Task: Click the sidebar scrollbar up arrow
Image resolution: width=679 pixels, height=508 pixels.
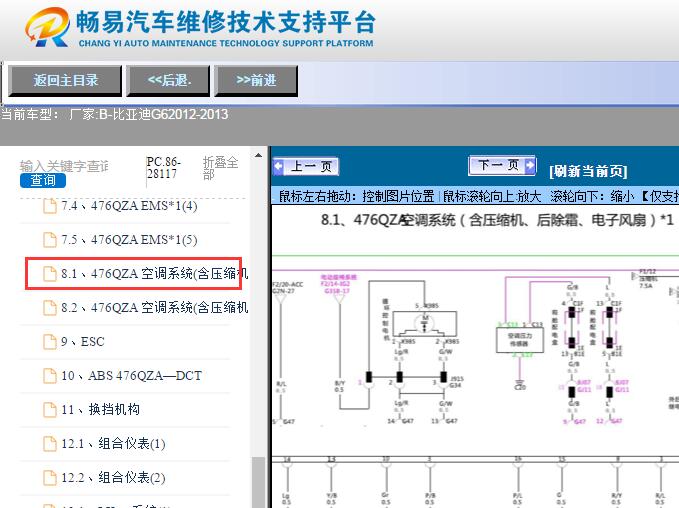Action: [x=259, y=155]
